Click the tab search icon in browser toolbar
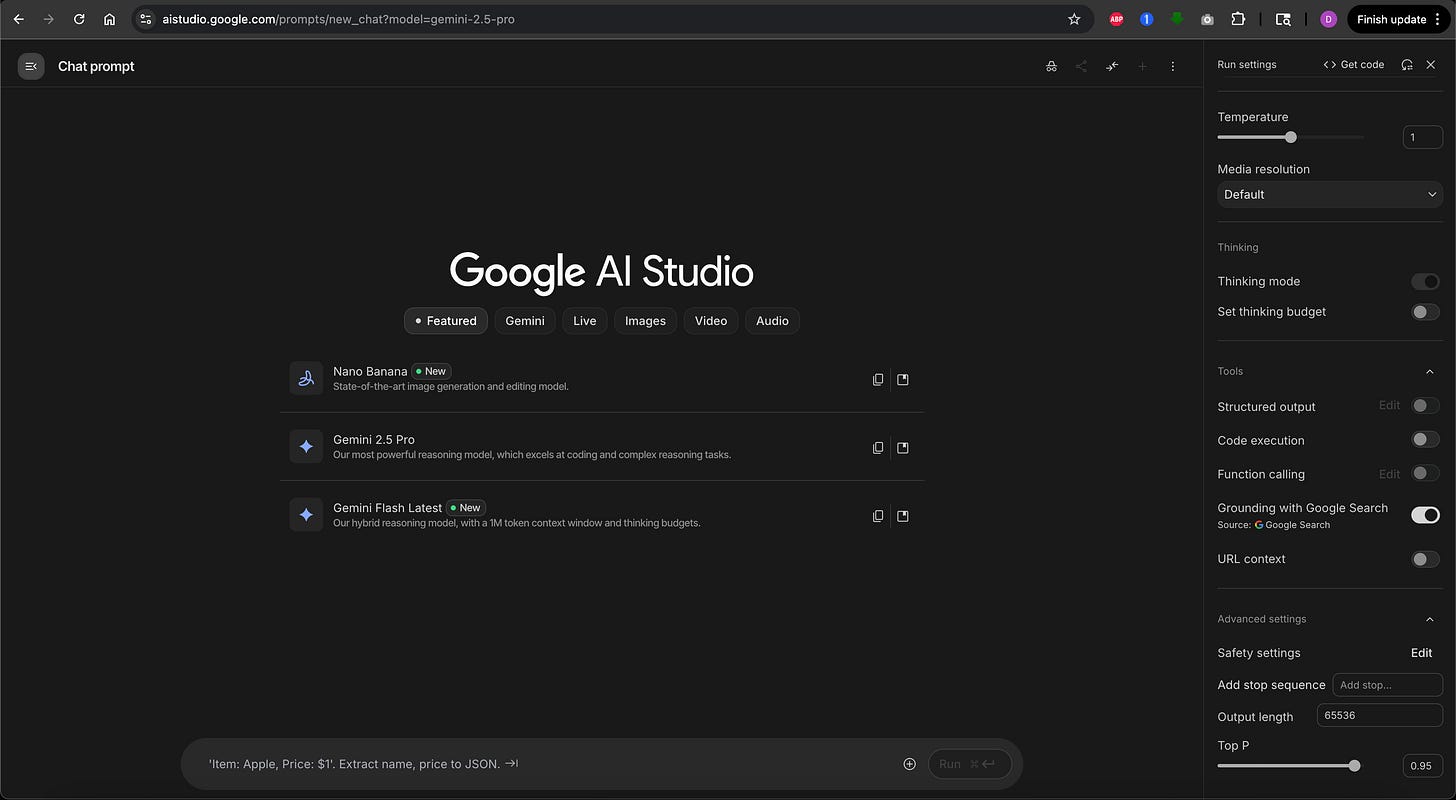This screenshot has width=1456, height=800. 1283,19
